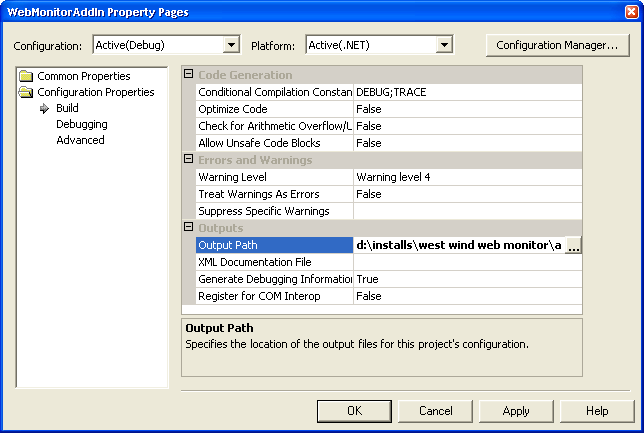Open the Configuration dropdown
Screen dimensions: 644x433
point(231,45)
